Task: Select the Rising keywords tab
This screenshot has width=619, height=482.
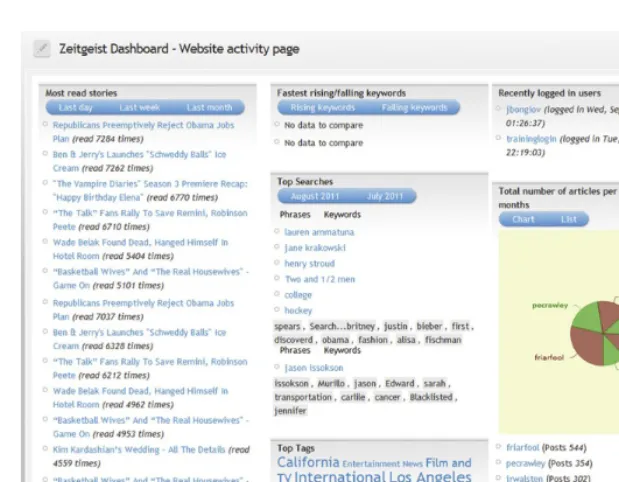Action: point(323,107)
